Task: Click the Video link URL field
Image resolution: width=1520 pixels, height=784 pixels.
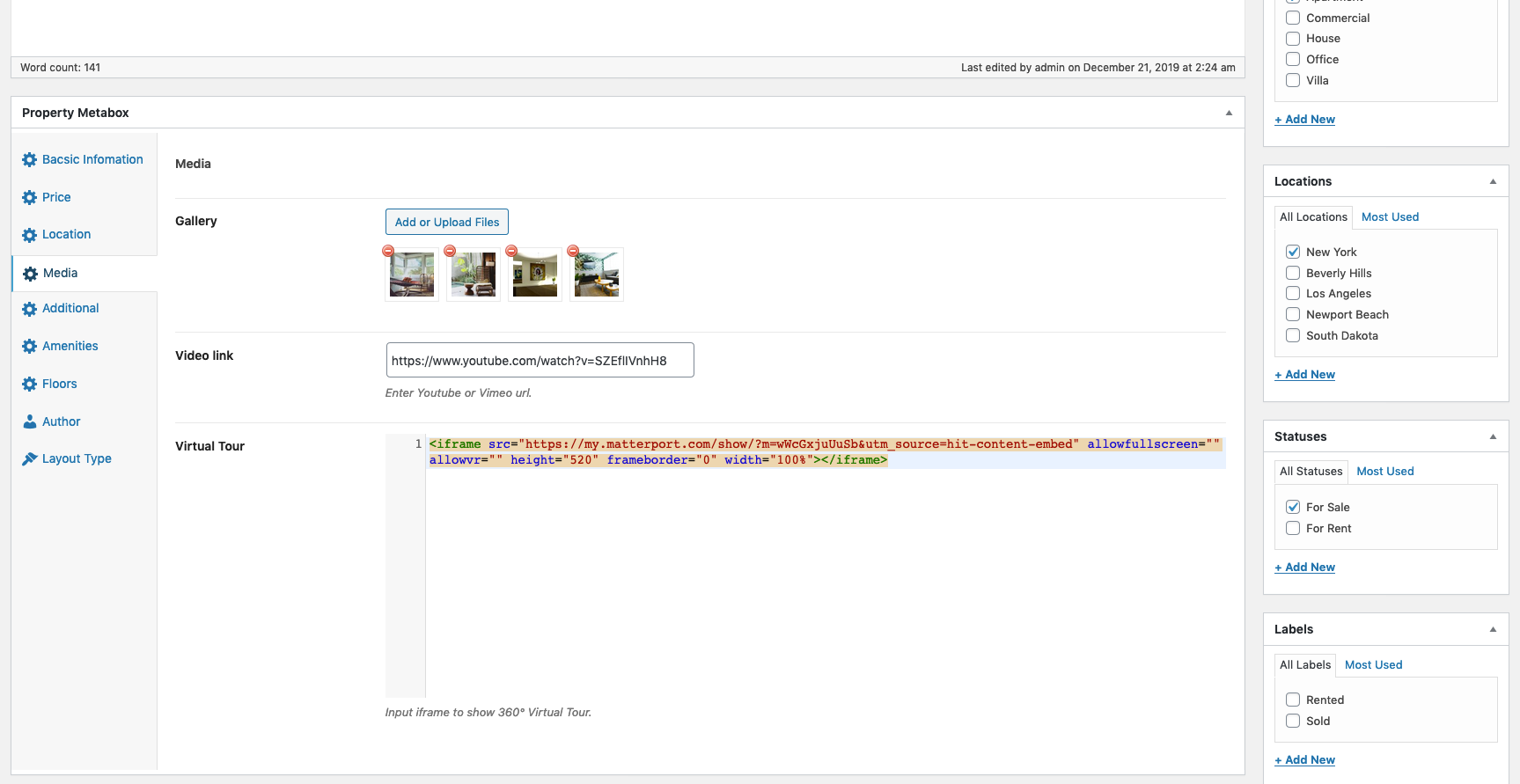Action: pyautogui.click(x=540, y=360)
